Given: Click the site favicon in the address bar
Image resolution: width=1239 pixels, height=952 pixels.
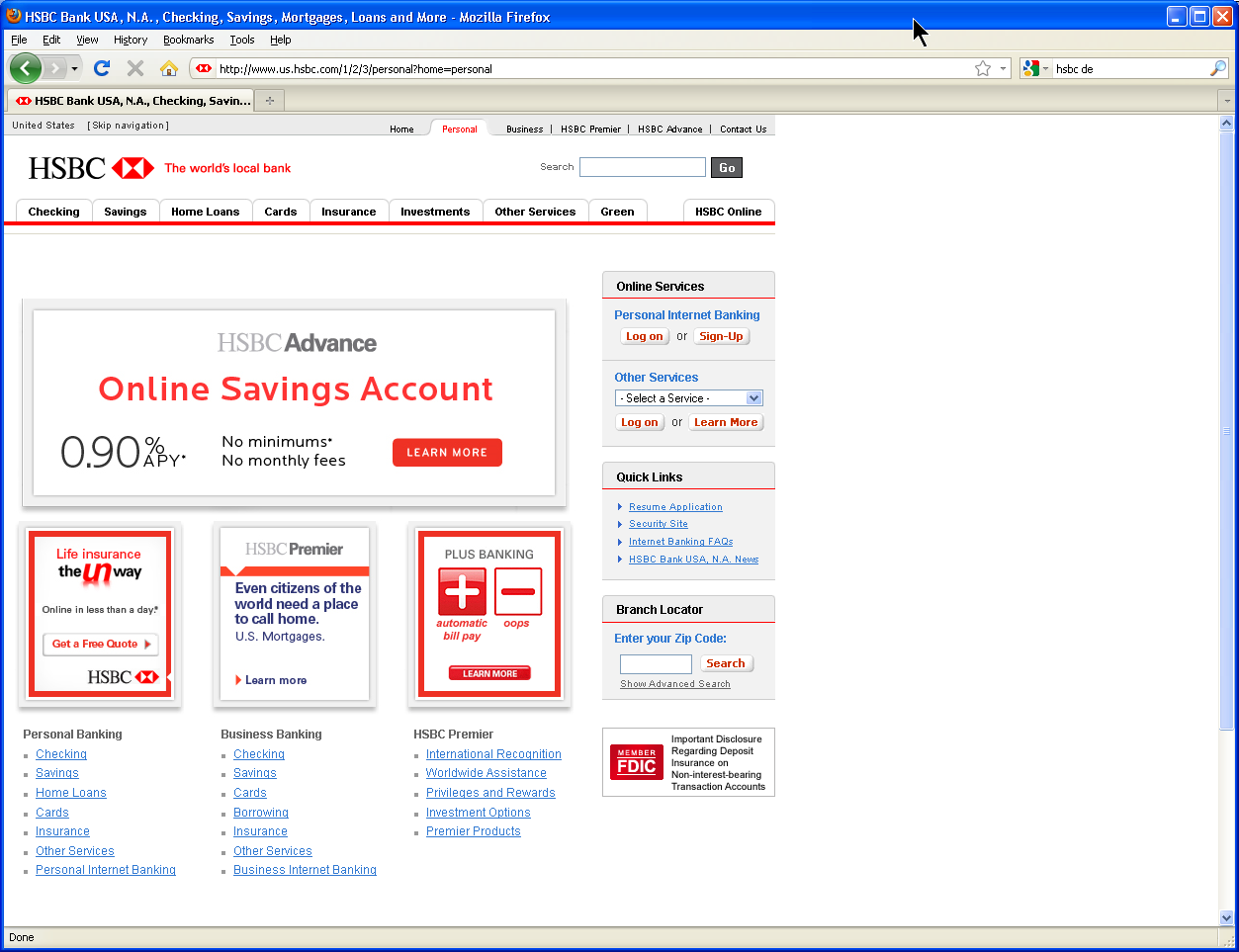Looking at the screenshot, I should point(206,69).
